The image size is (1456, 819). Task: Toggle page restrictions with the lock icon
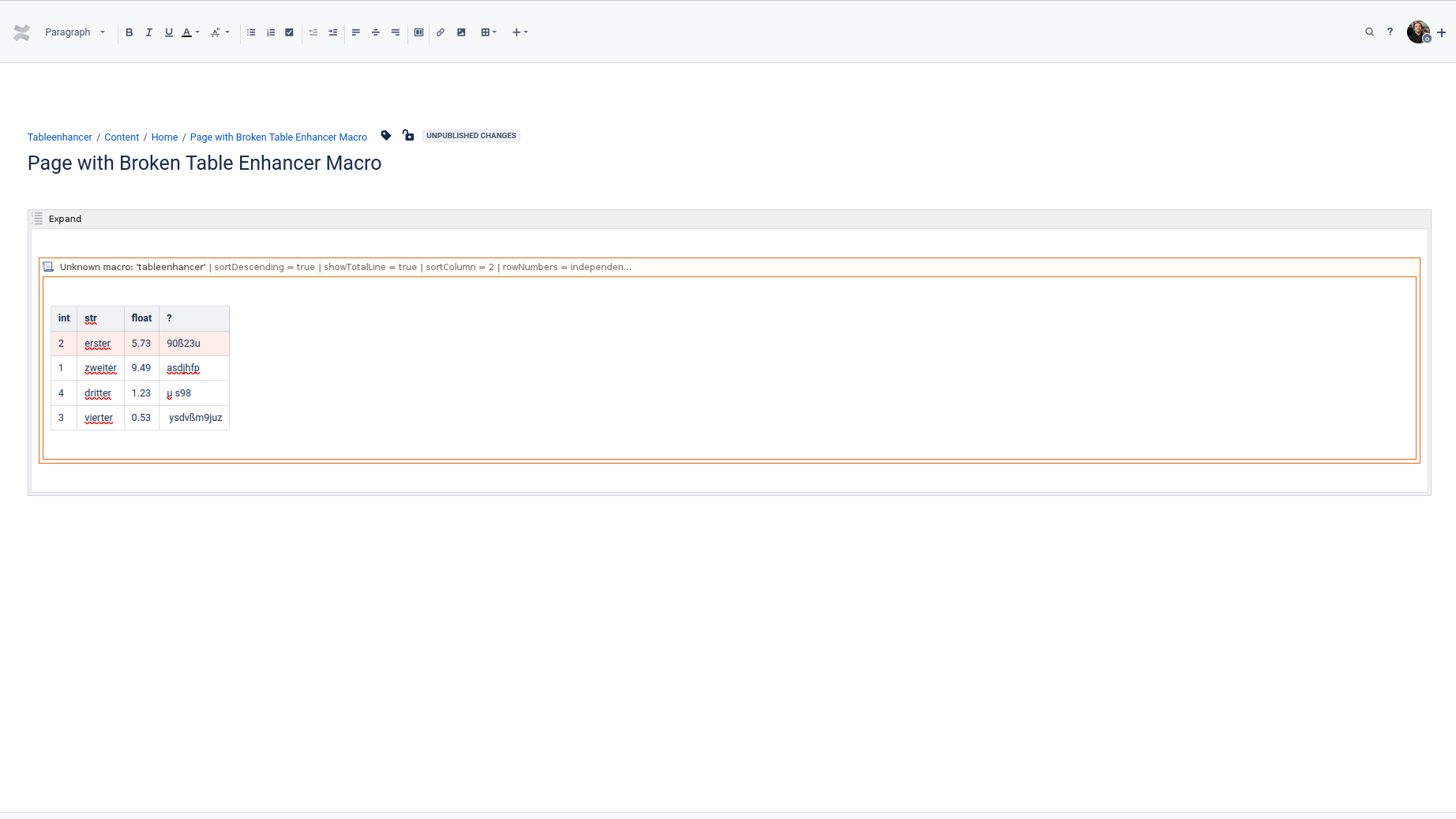coord(407,135)
